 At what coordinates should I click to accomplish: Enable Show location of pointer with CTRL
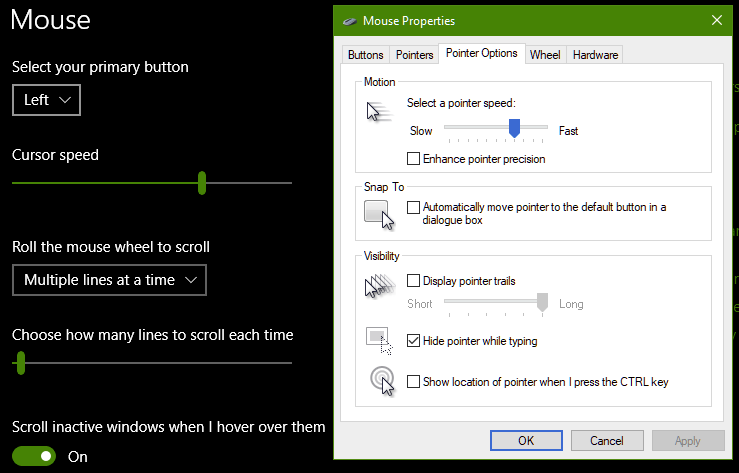tap(413, 382)
